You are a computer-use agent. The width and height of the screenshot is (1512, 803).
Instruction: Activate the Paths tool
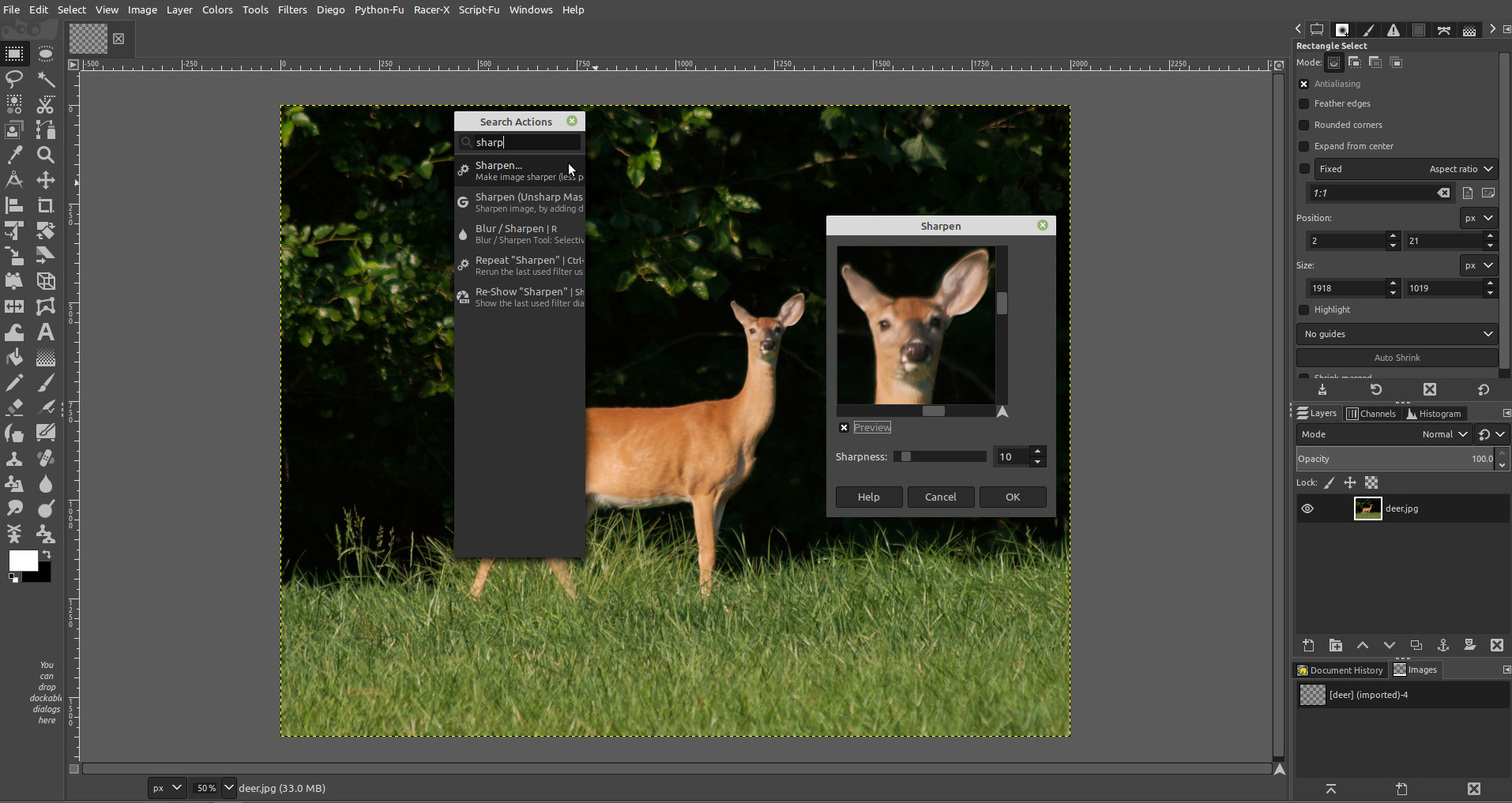coord(46,129)
